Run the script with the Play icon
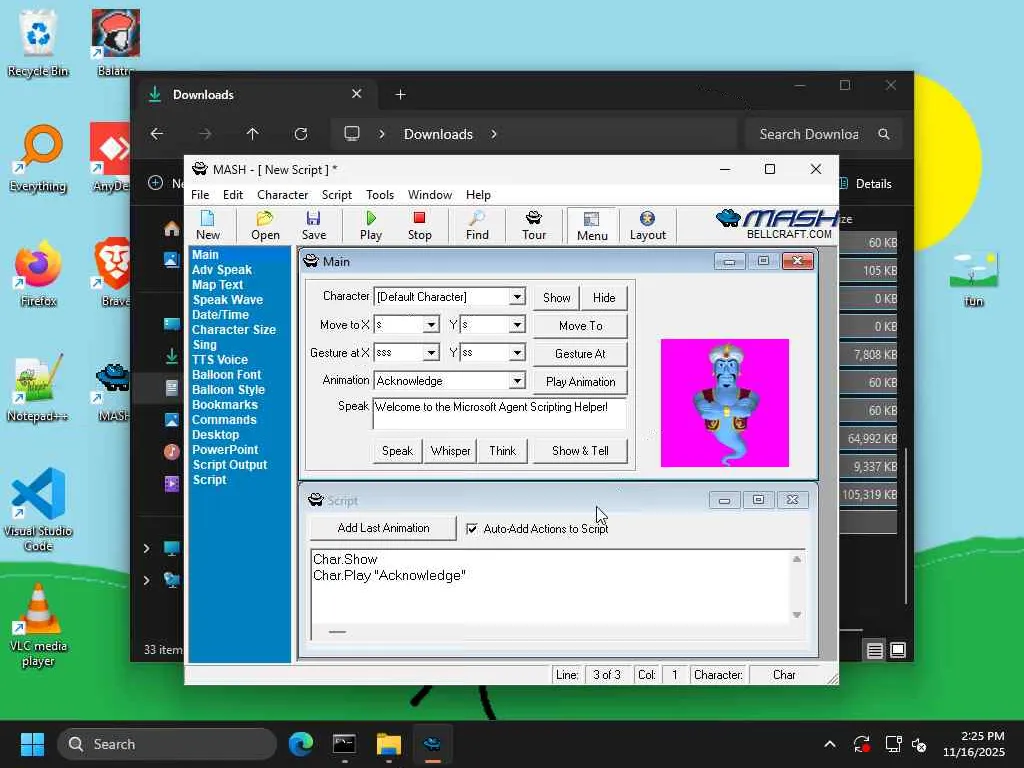 [x=371, y=225]
